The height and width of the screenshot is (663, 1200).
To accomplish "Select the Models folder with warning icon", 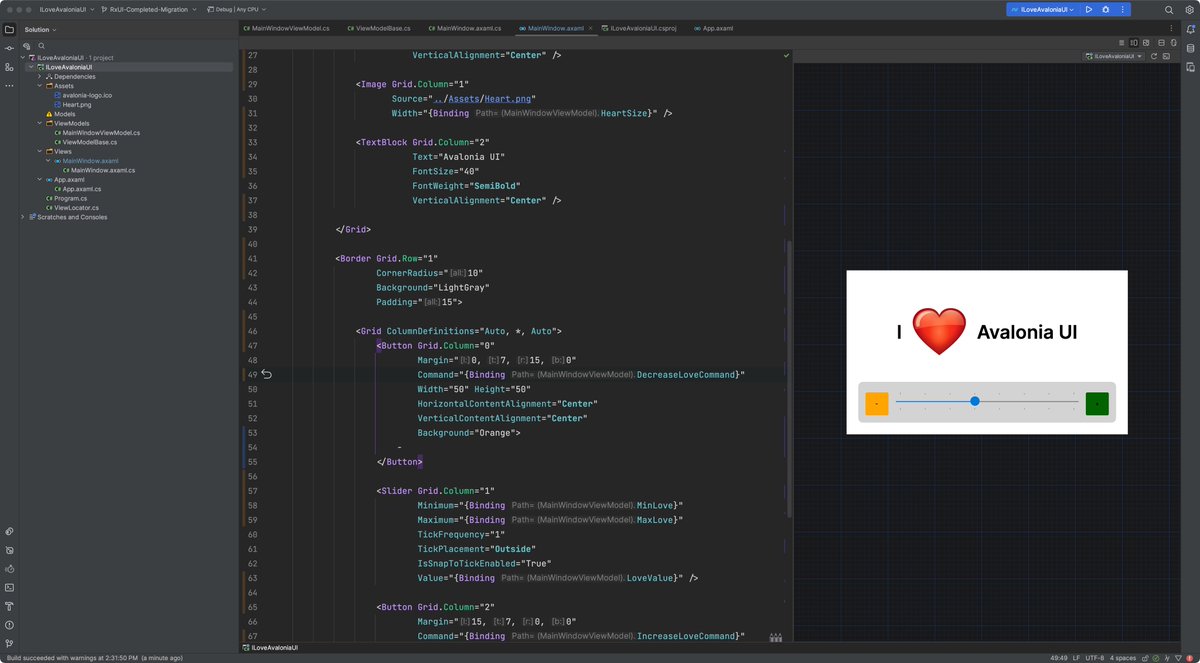I will click(x=60, y=114).
